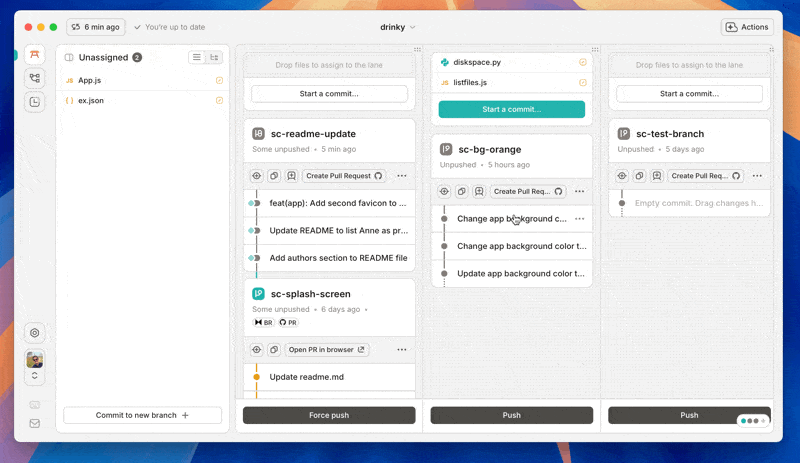Check the box beside diskspace.py

(x=583, y=62)
